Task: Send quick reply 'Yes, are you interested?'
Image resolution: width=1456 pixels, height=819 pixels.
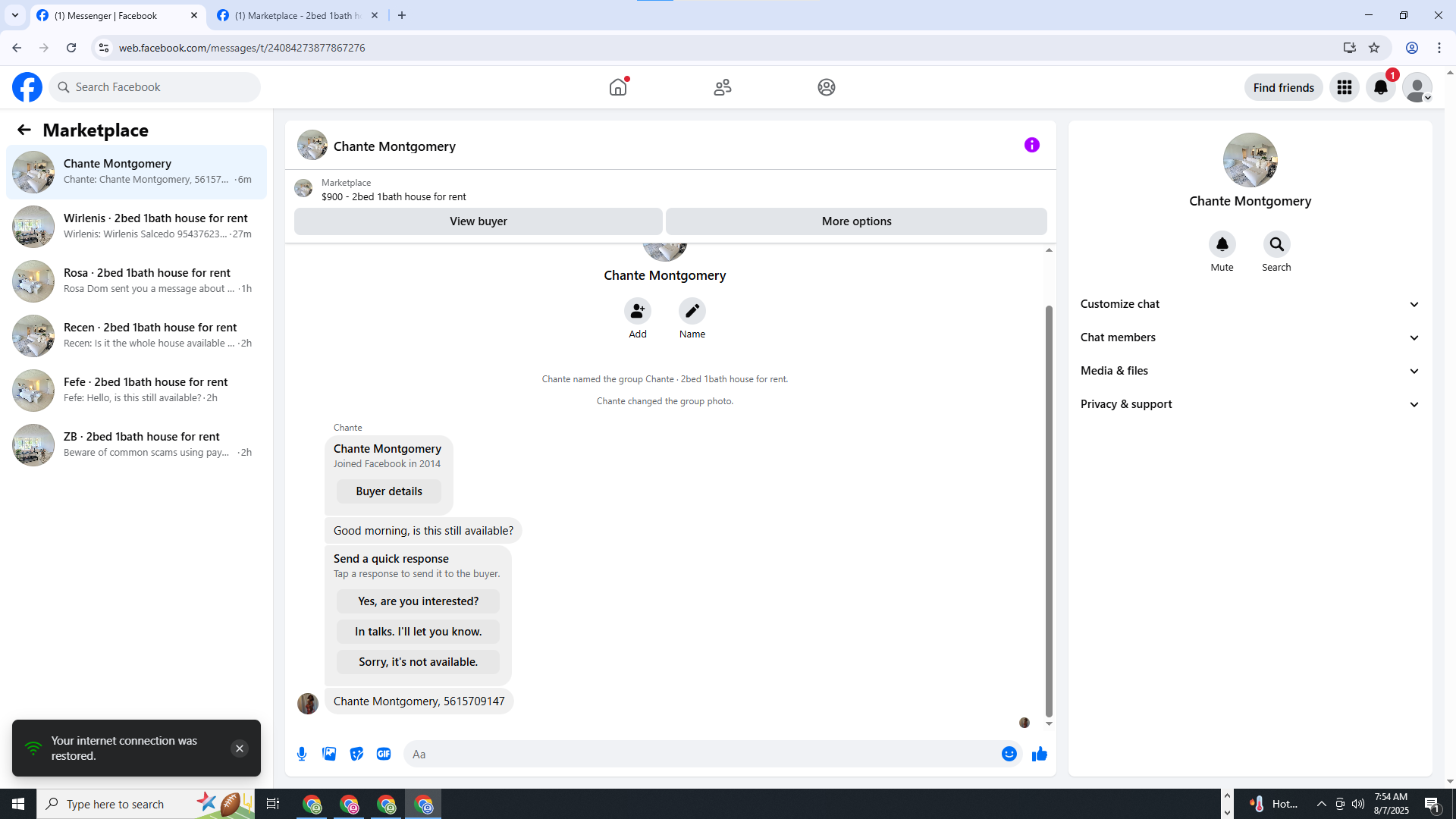Action: 419,601
